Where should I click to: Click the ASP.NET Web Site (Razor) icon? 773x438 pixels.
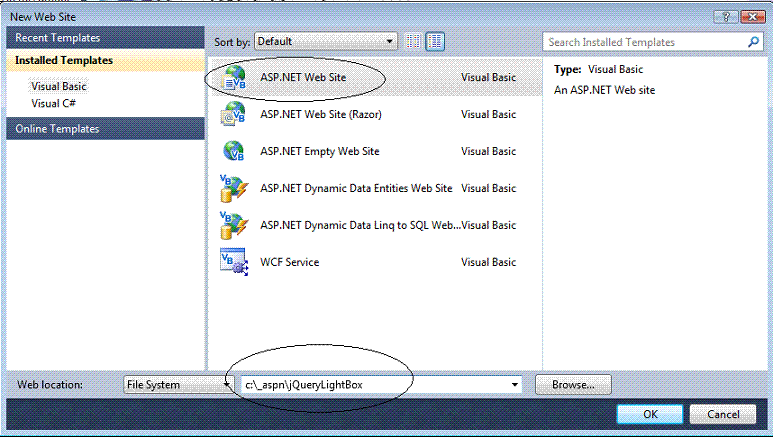pos(234,114)
